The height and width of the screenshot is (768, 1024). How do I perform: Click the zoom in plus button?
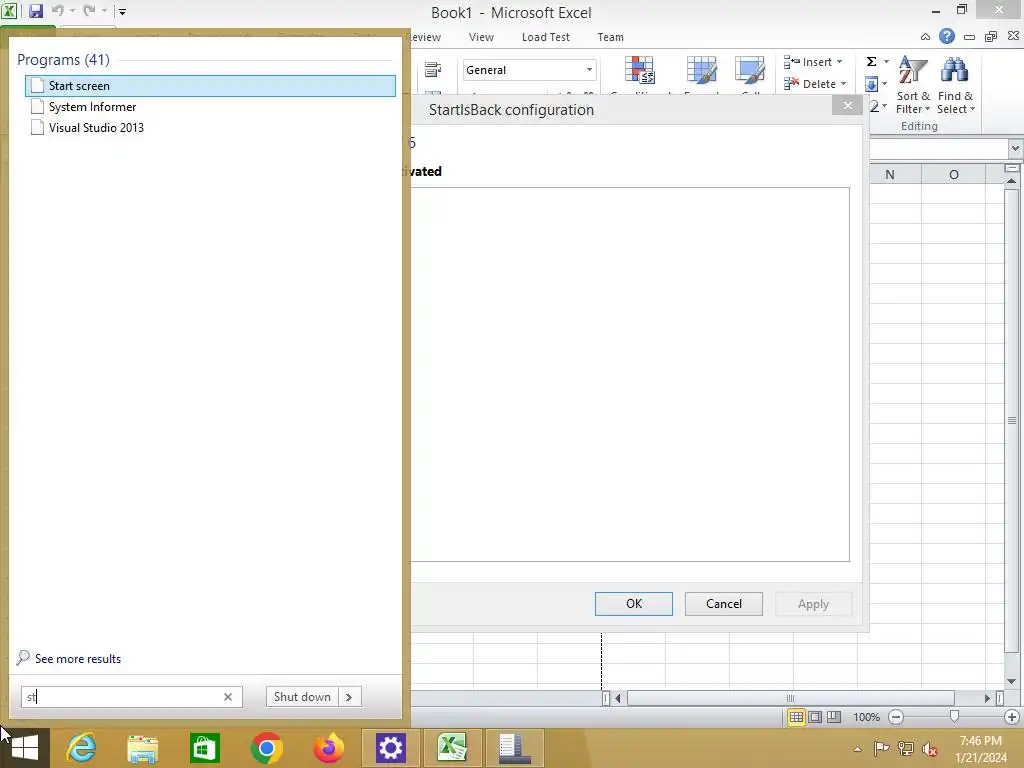(x=1012, y=717)
